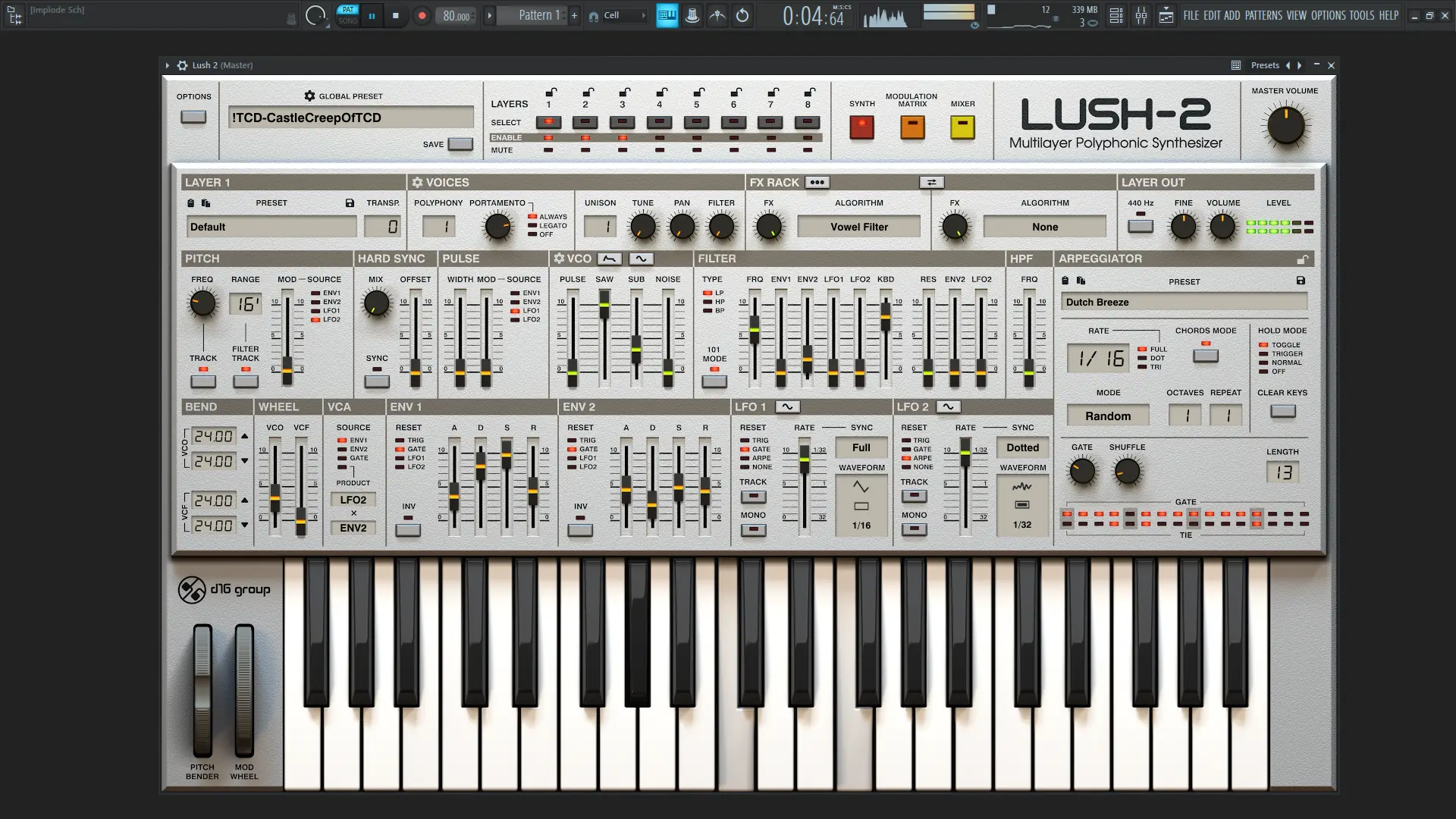Click the layer 3 lock icon
The image size is (1456, 819).
(624, 93)
